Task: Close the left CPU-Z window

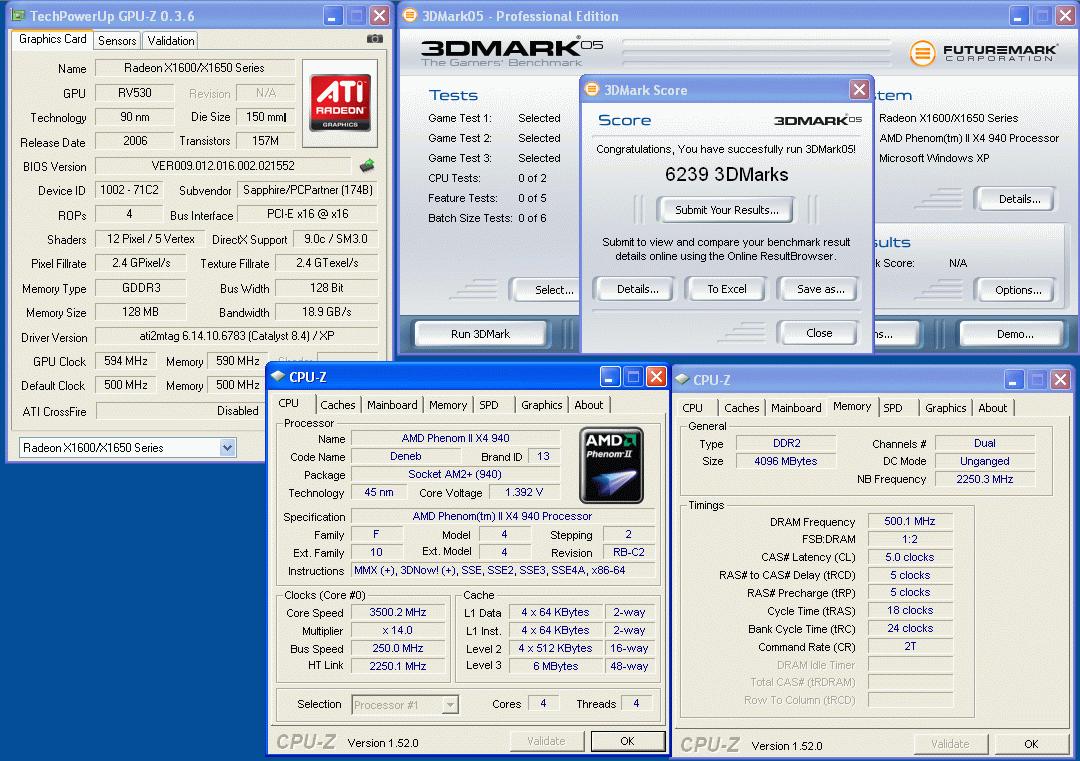Action: coord(656,376)
